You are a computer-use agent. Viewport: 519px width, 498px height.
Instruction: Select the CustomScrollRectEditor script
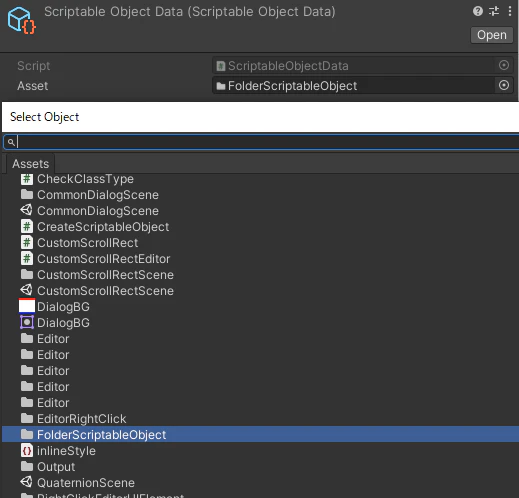point(95,259)
